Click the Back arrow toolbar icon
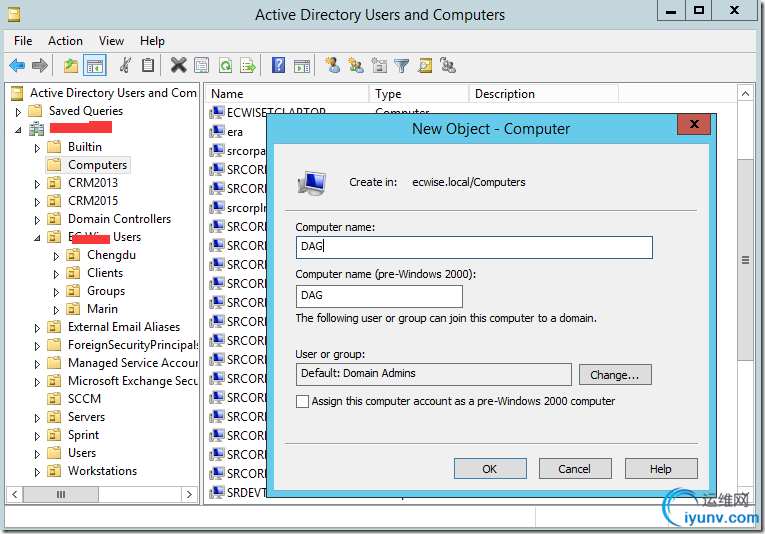The width and height of the screenshot is (765, 534). [17, 65]
